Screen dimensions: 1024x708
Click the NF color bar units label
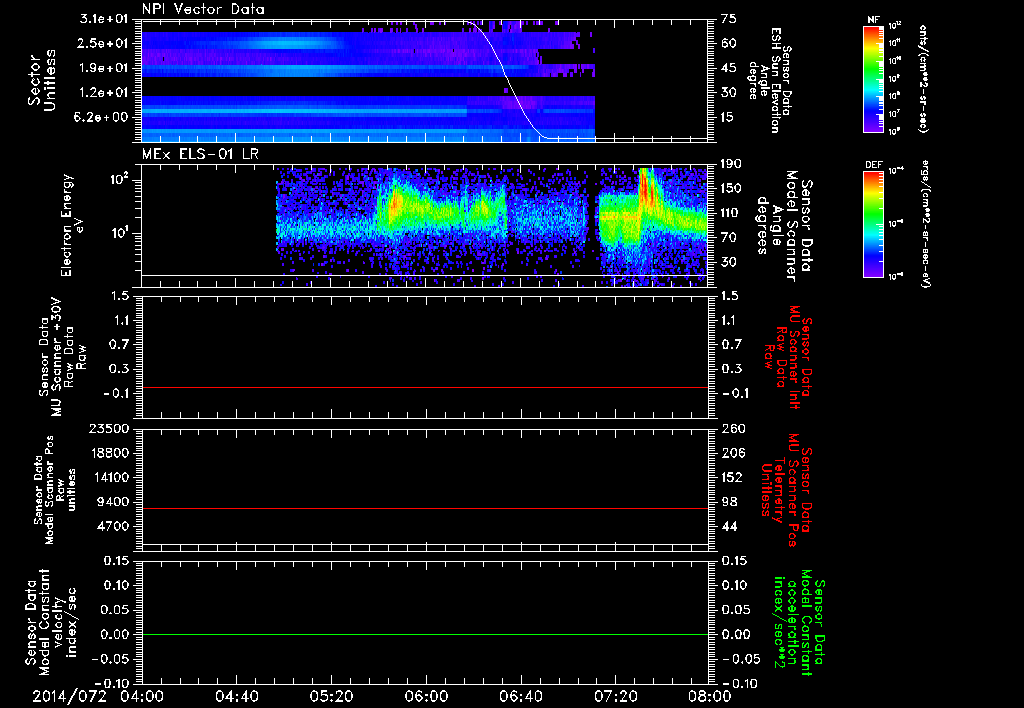[x=923, y=78]
